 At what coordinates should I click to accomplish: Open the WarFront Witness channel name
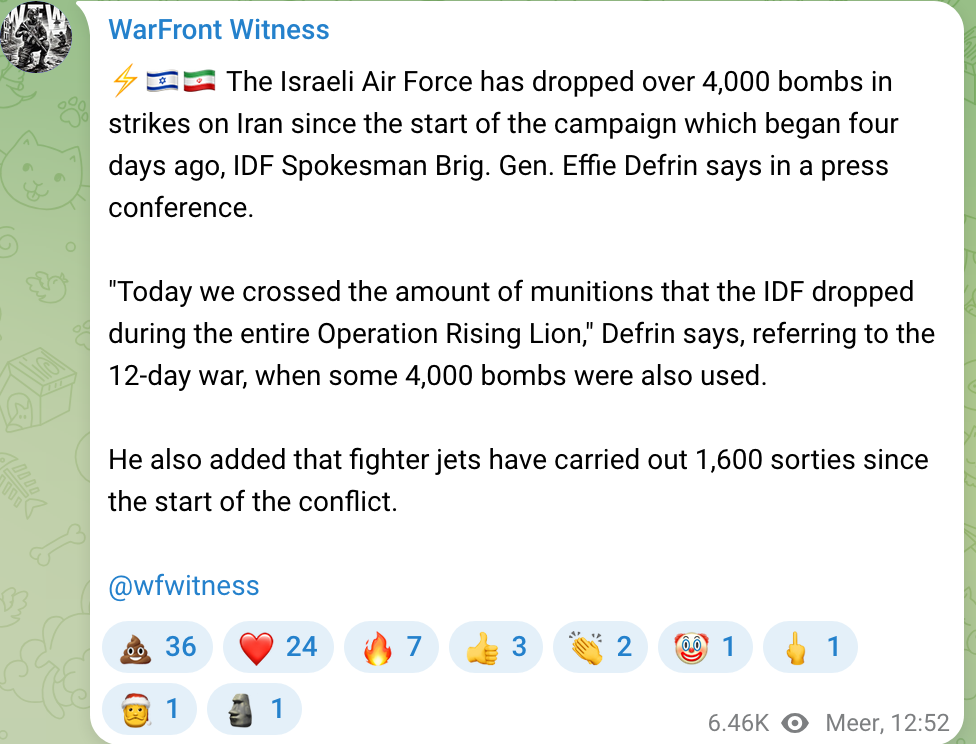coord(218,30)
